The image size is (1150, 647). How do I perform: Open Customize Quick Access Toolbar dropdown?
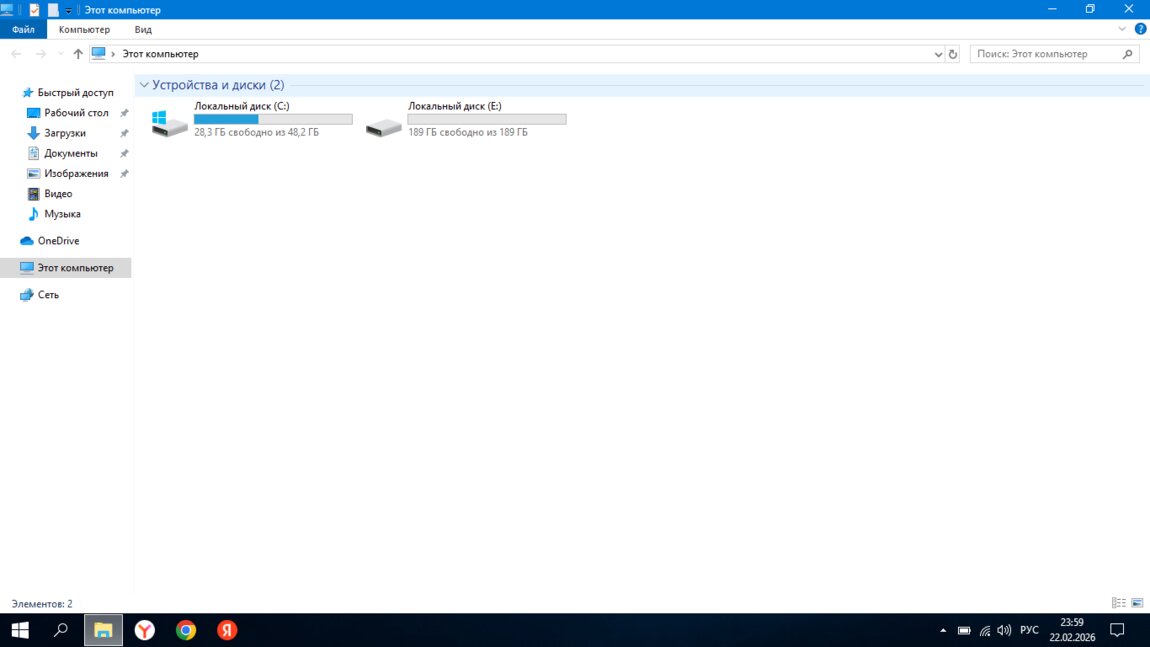69,10
